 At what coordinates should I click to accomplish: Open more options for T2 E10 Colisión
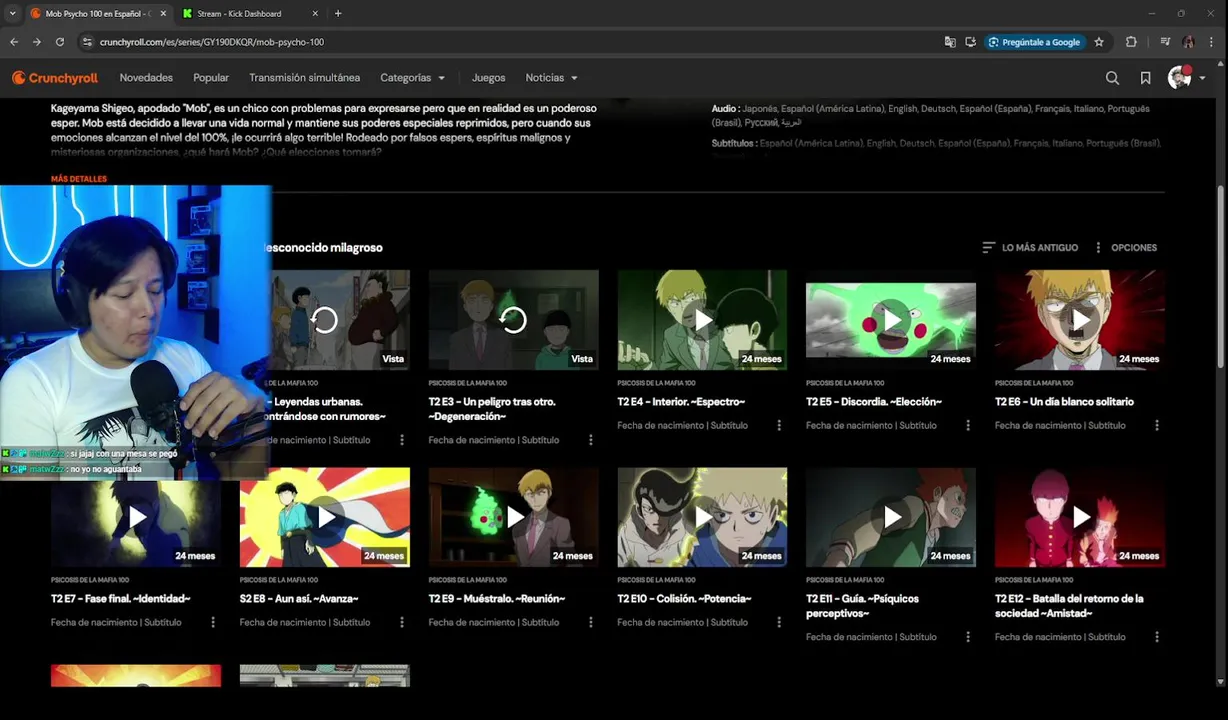click(x=779, y=622)
